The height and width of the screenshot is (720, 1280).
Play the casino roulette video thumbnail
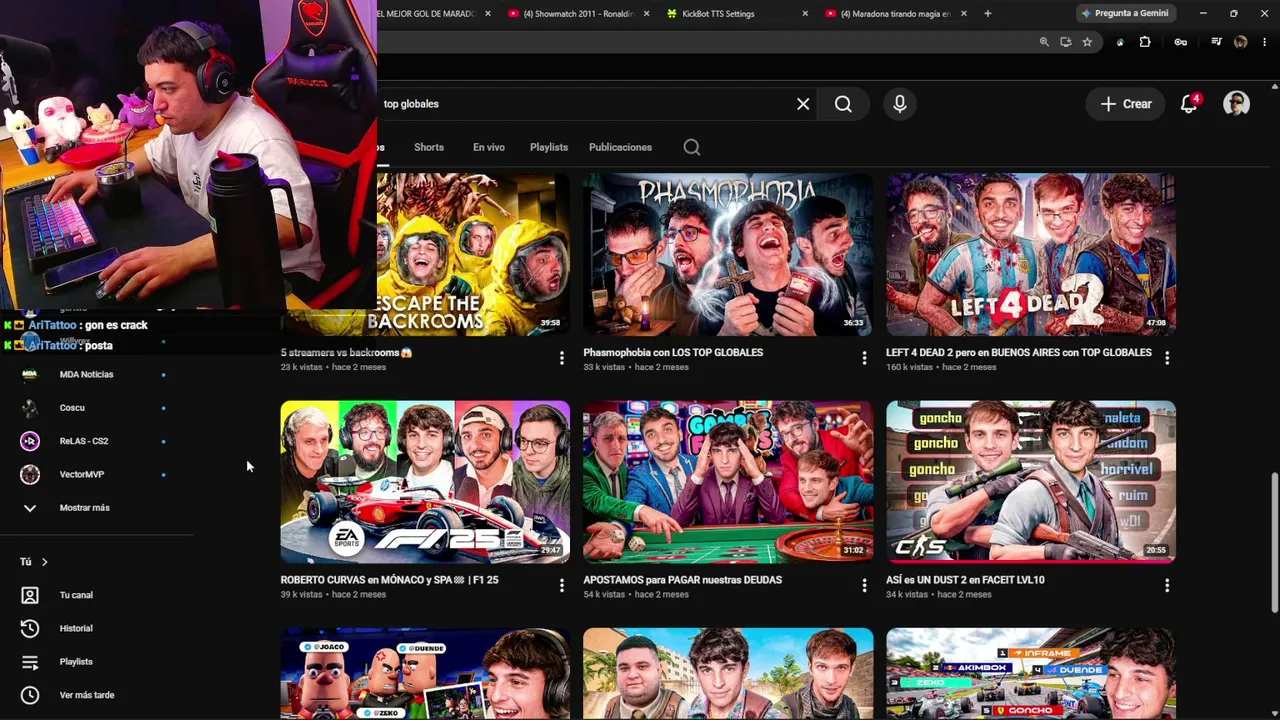728,482
